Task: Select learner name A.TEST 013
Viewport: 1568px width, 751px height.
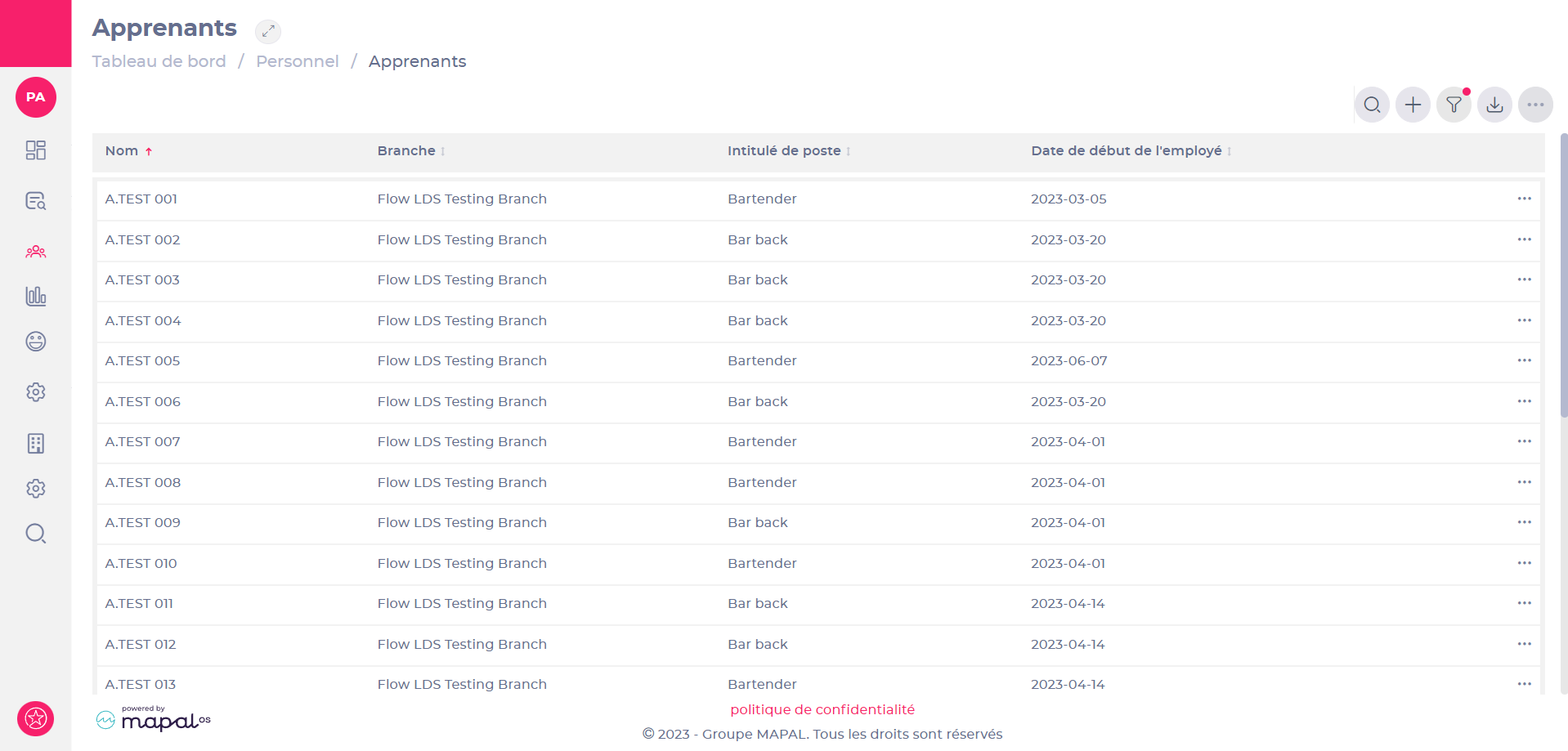Action: [x=141, y=684]
